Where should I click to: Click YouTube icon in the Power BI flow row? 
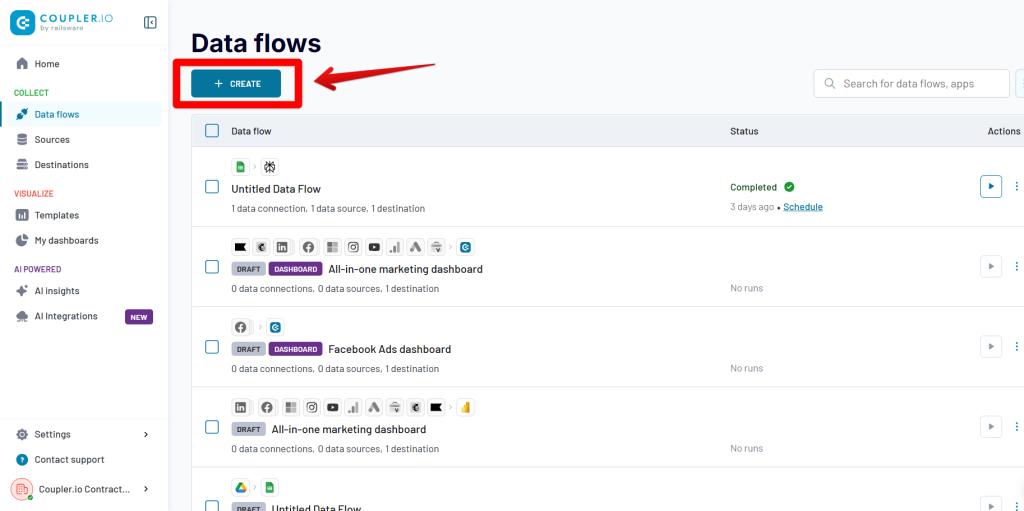[x=332, y=408]
